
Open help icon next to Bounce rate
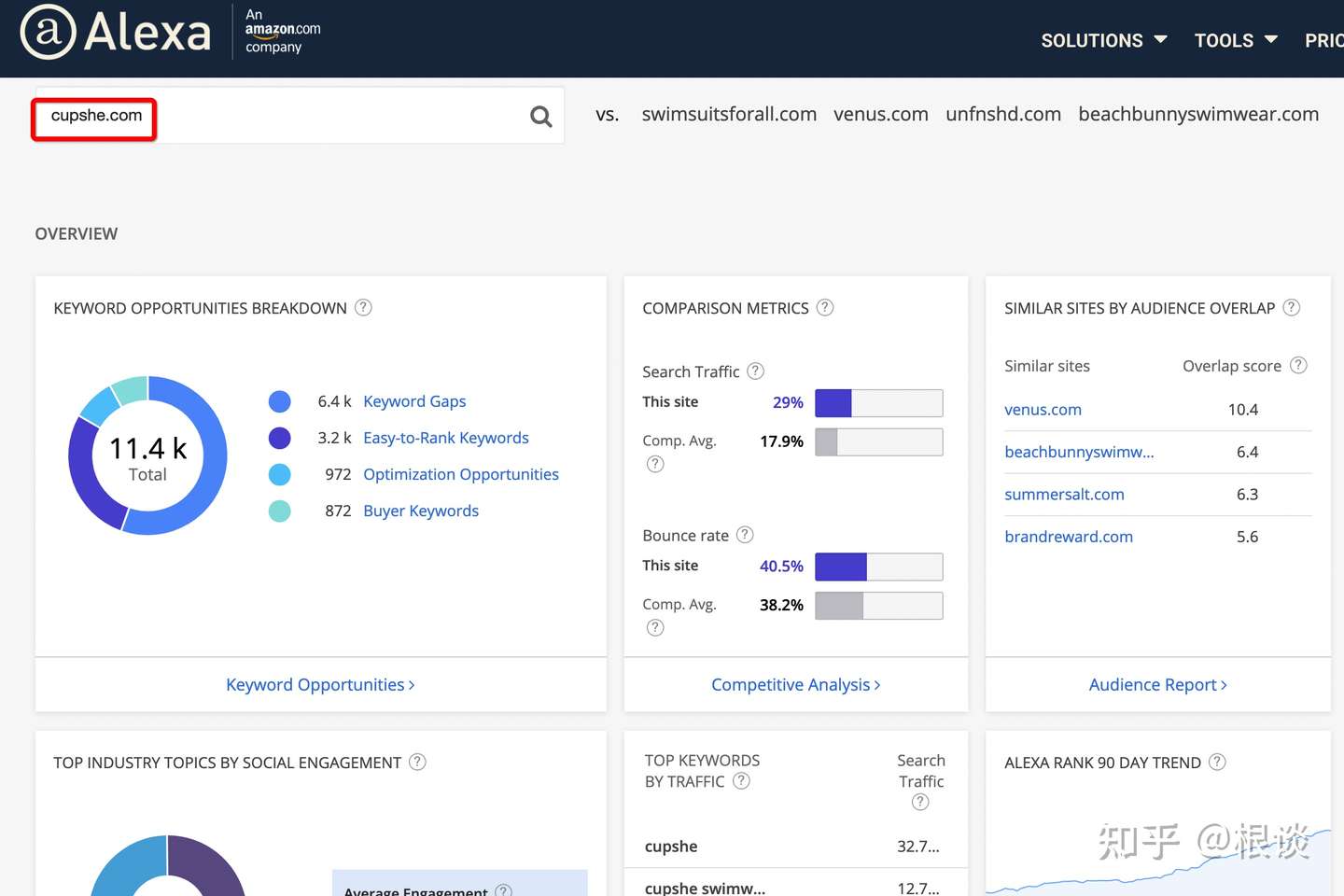(x=745, y=534)
